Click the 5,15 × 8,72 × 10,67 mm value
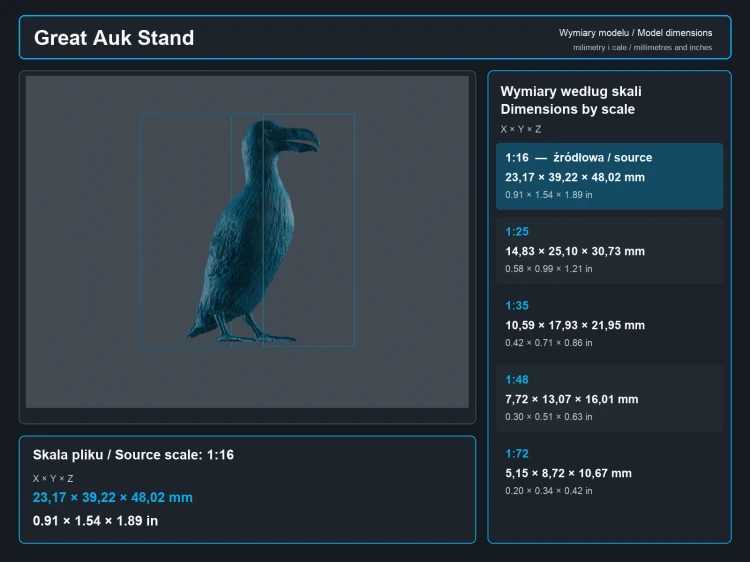750x562 pixels. coord(568,473)
